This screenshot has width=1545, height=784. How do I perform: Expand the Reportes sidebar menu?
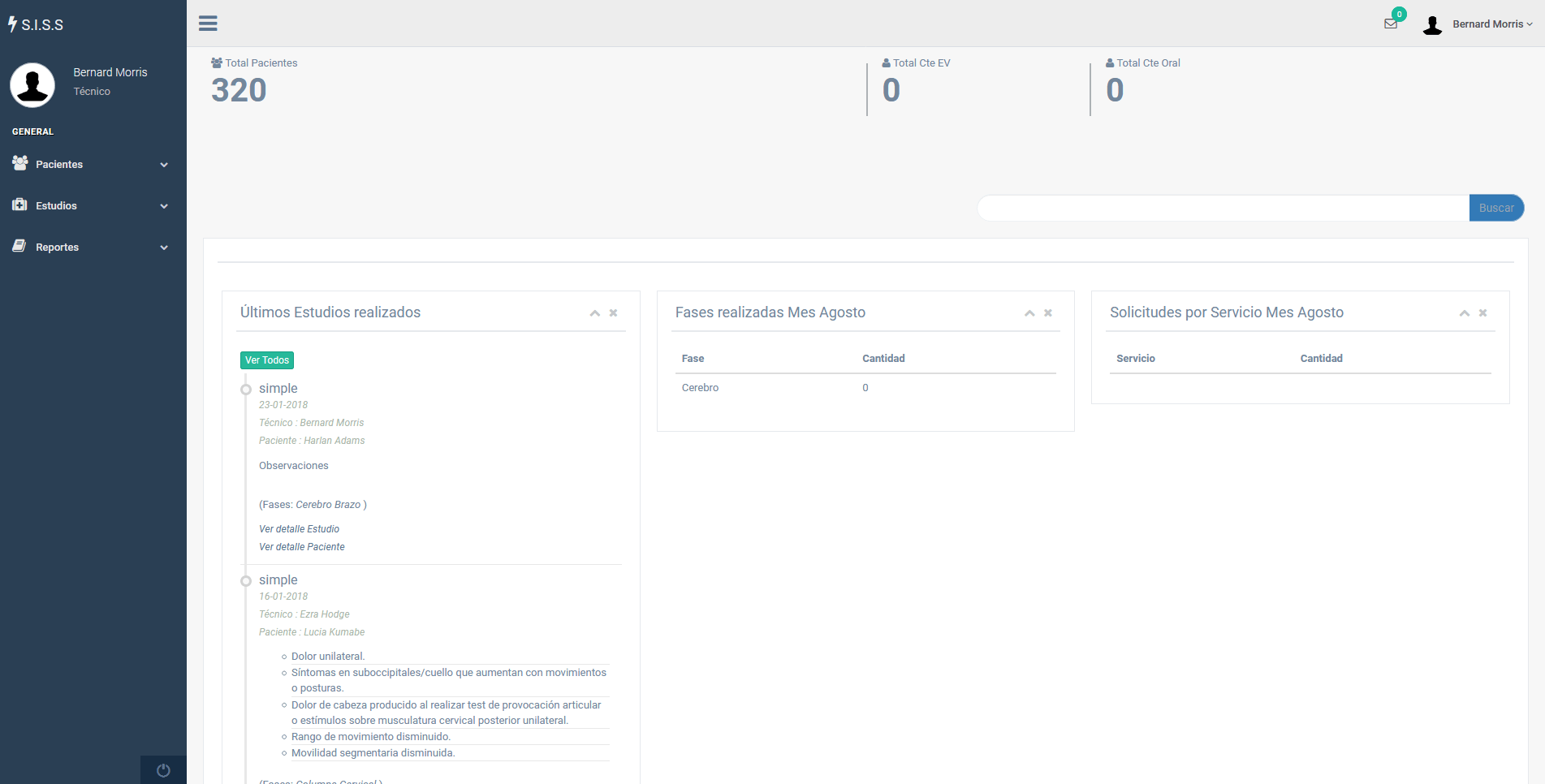[x=91, y=247]
